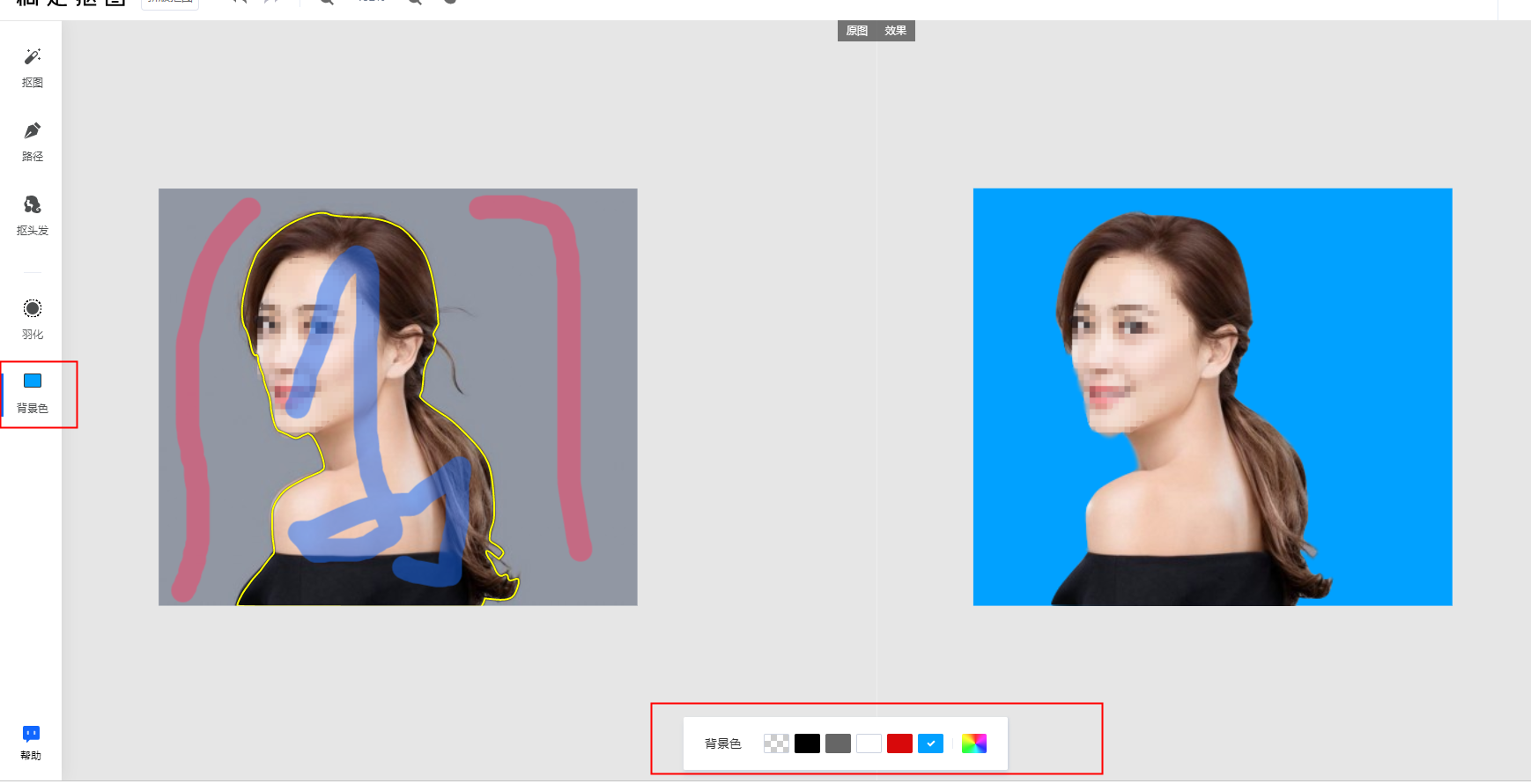Click the original image with brush marks

(x=398, y=396)
